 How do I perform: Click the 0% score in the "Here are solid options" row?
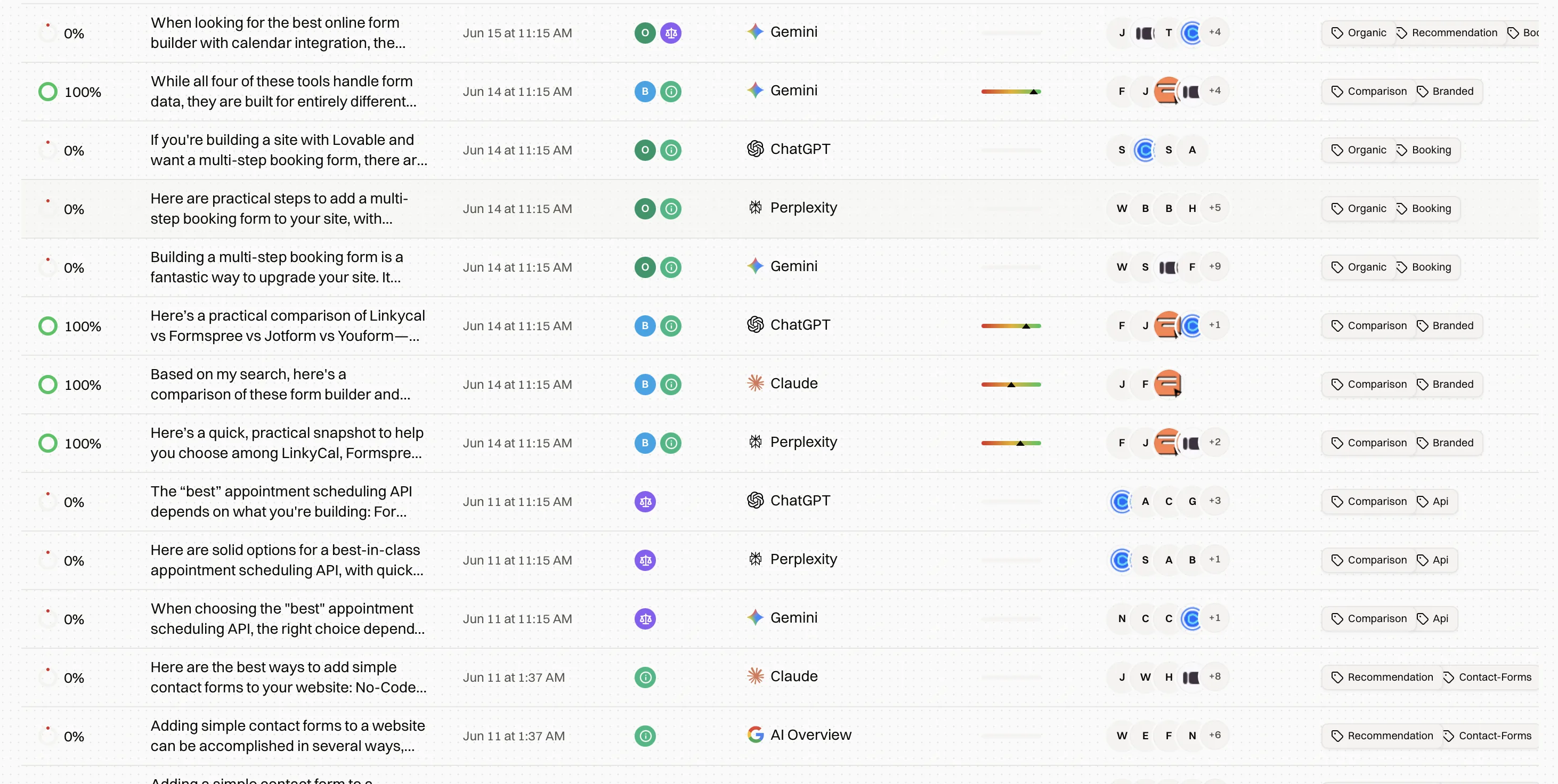74,561
